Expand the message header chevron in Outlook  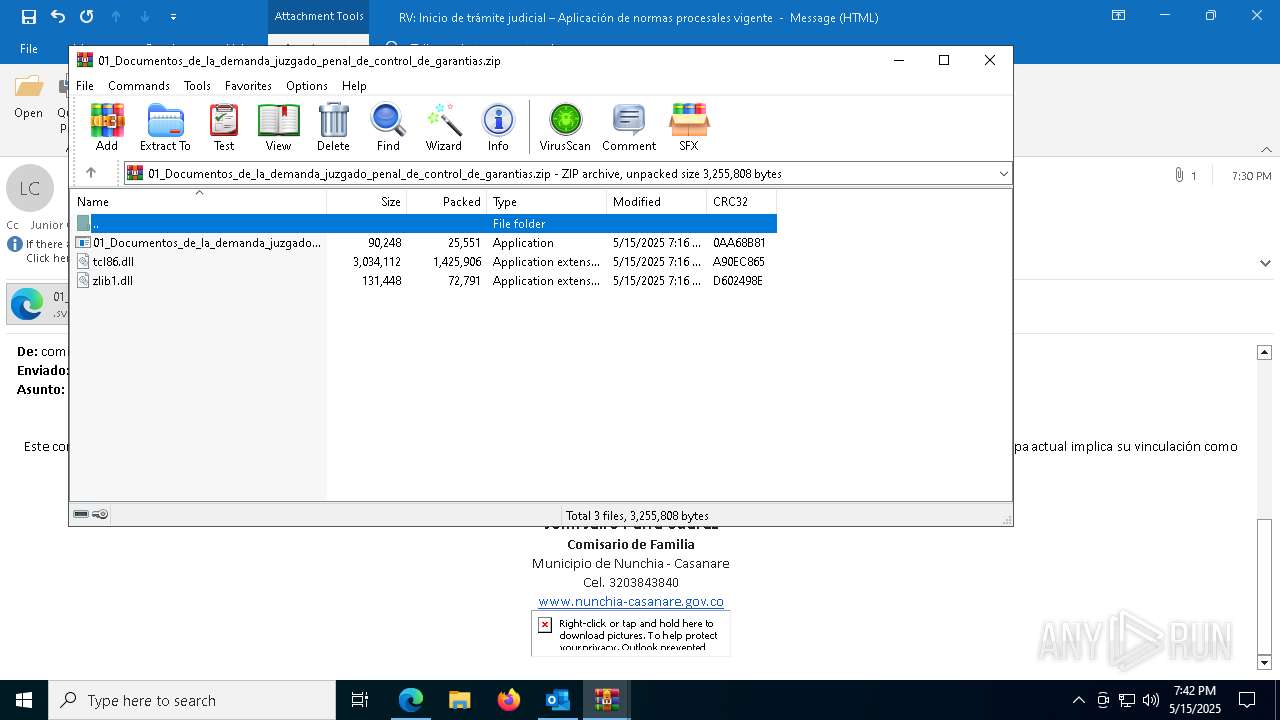tap(1266, 263)
